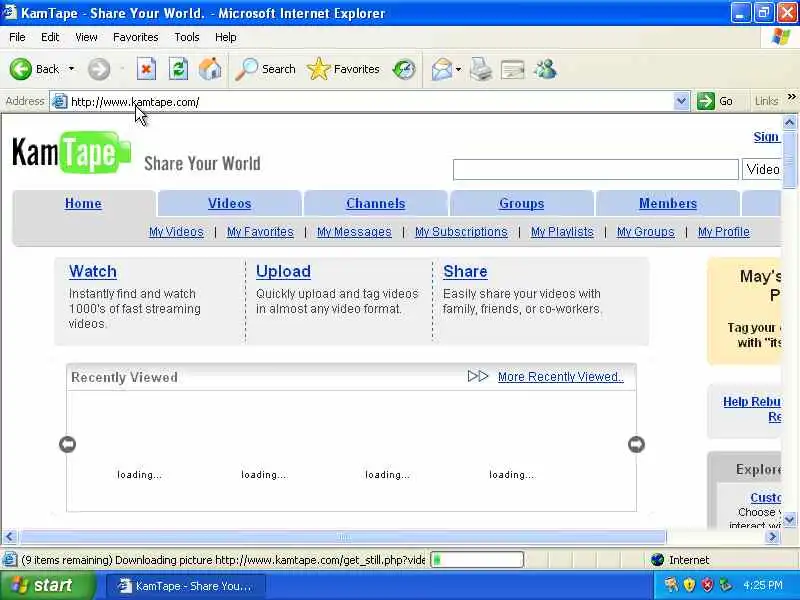This screenshot has height=600, width=800.
Task: Switch to the Channels tab
Action: click(376, 204)
